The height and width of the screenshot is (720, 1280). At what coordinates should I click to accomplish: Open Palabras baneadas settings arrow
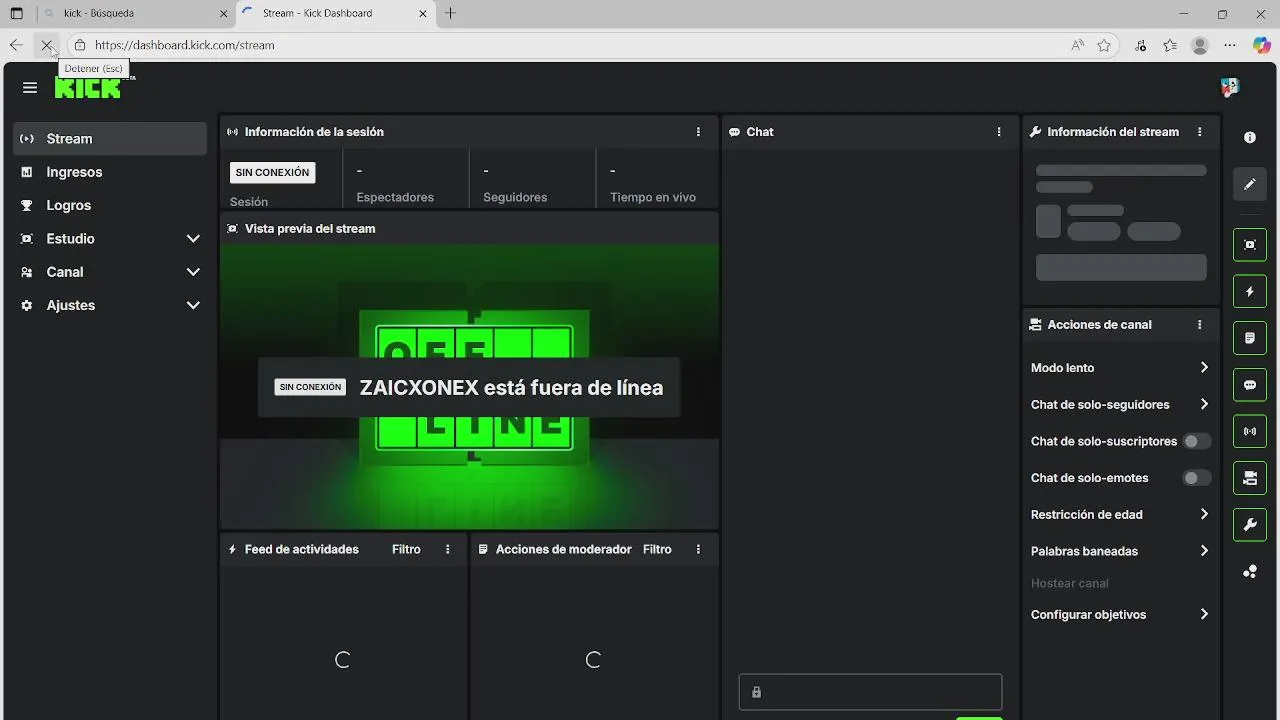(1204, 551)
